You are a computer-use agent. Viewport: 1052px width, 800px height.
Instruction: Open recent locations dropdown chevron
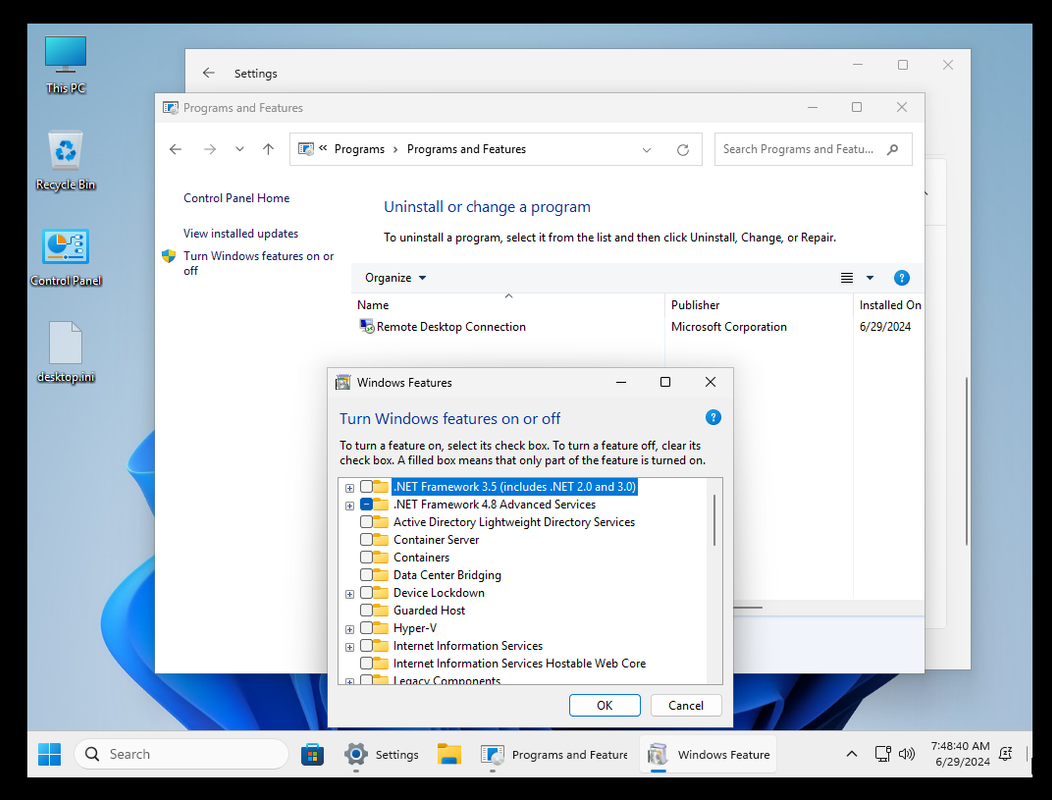coord(240,149)
